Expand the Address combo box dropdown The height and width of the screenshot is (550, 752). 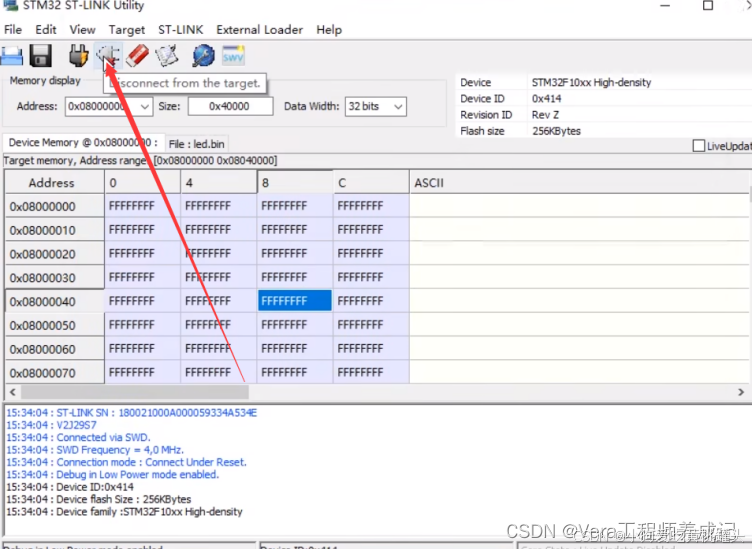[x=145, y=106]
